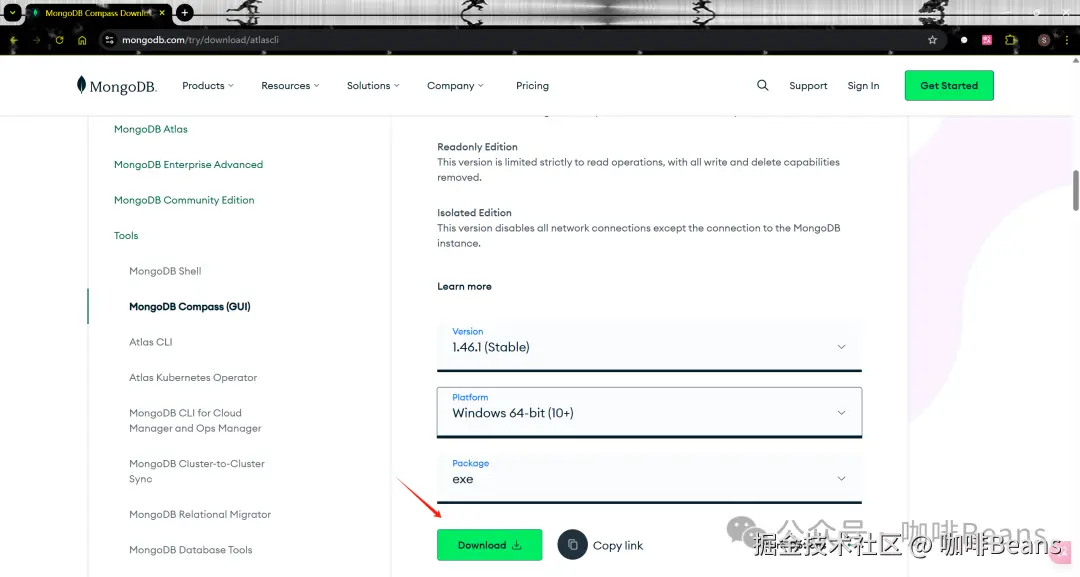Select MongoDB Community Edition in sidebar
Viewport: 1080px width, 577px height.
click(x=184, y=200)
